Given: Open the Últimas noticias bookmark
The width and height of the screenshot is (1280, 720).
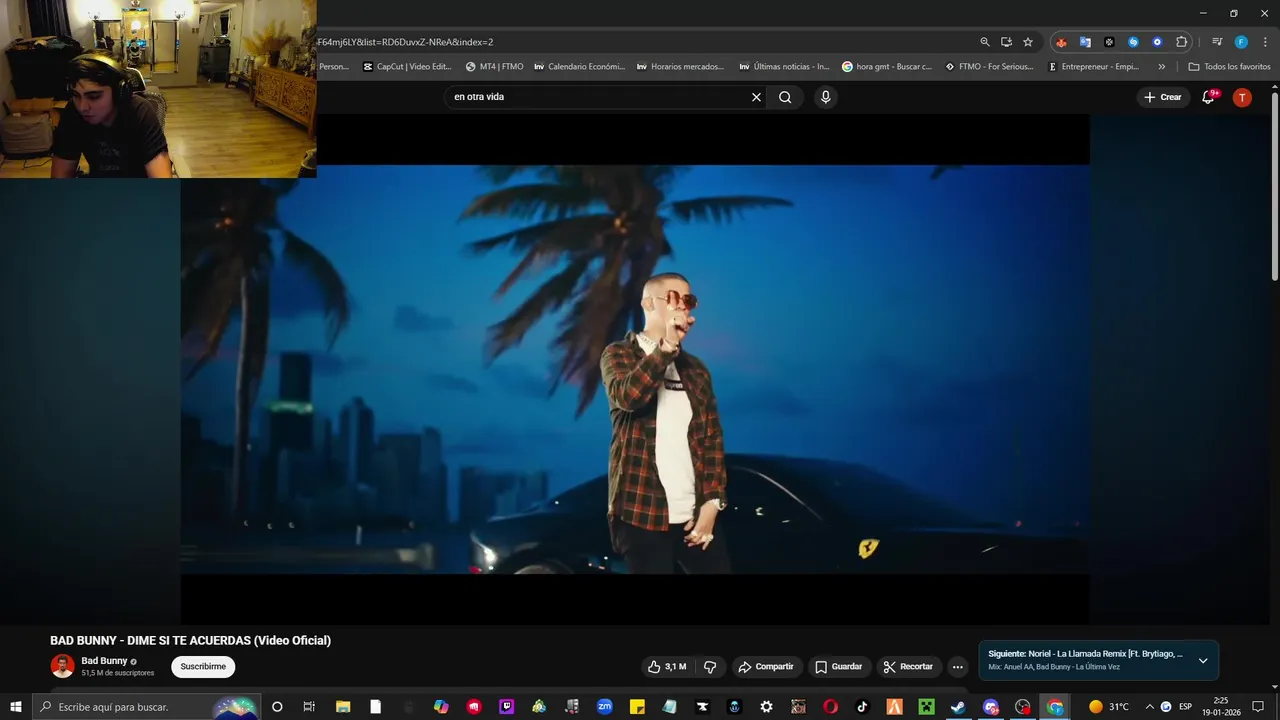Looking at the screenshot, I should click(784, 67).
